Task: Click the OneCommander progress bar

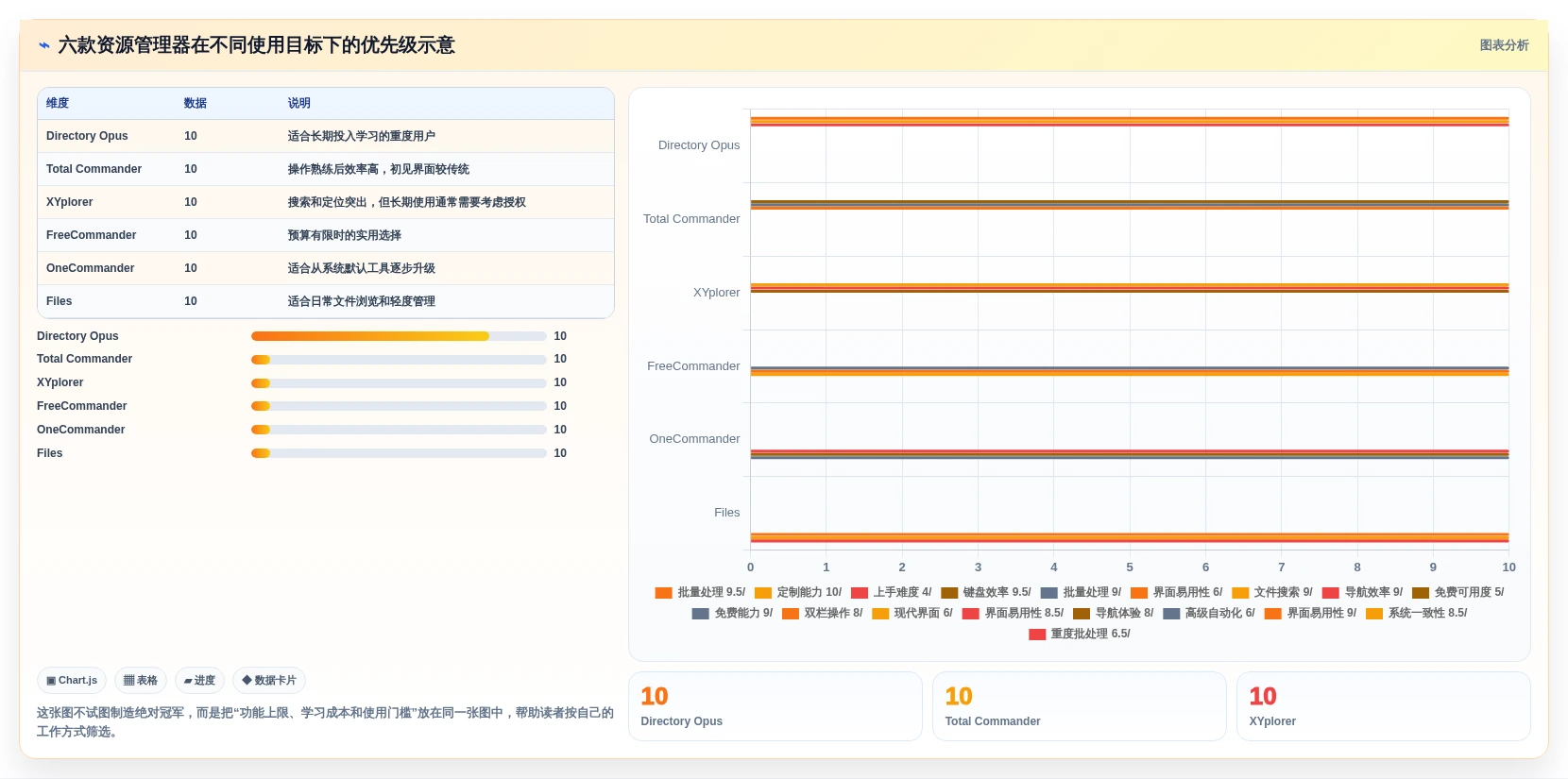Action: pos(399,430)
